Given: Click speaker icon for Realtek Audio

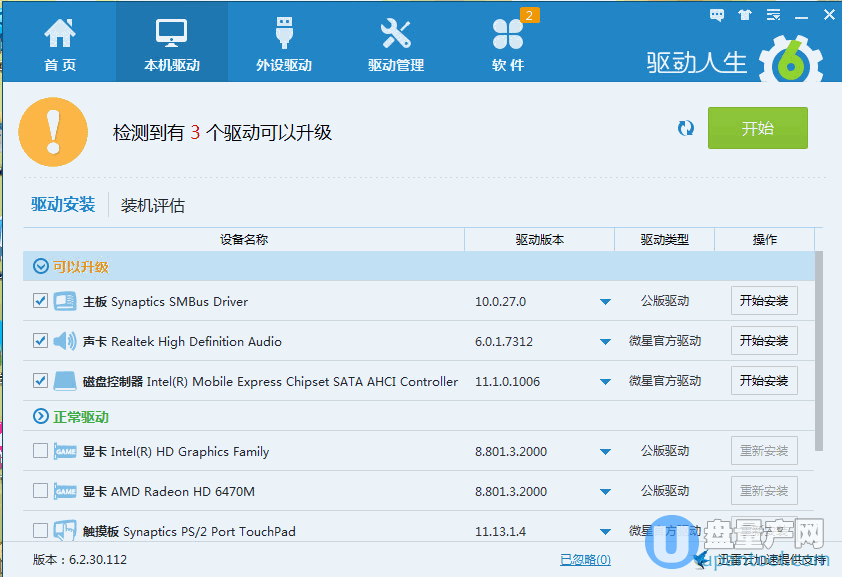Looking at the screenshot, I should [x=65, y=341].
